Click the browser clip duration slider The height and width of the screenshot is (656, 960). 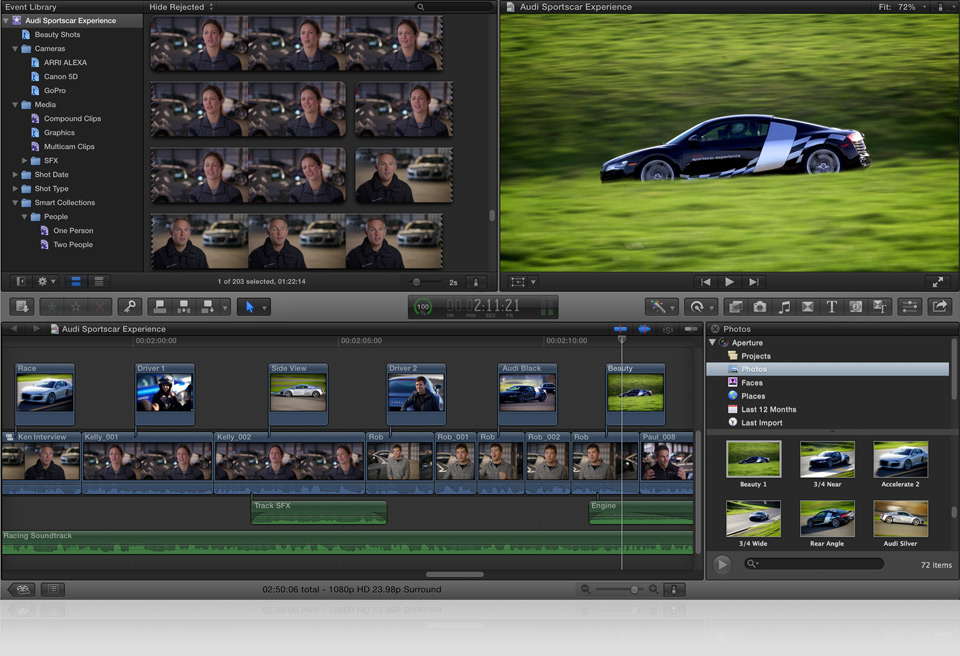(427, 282)
